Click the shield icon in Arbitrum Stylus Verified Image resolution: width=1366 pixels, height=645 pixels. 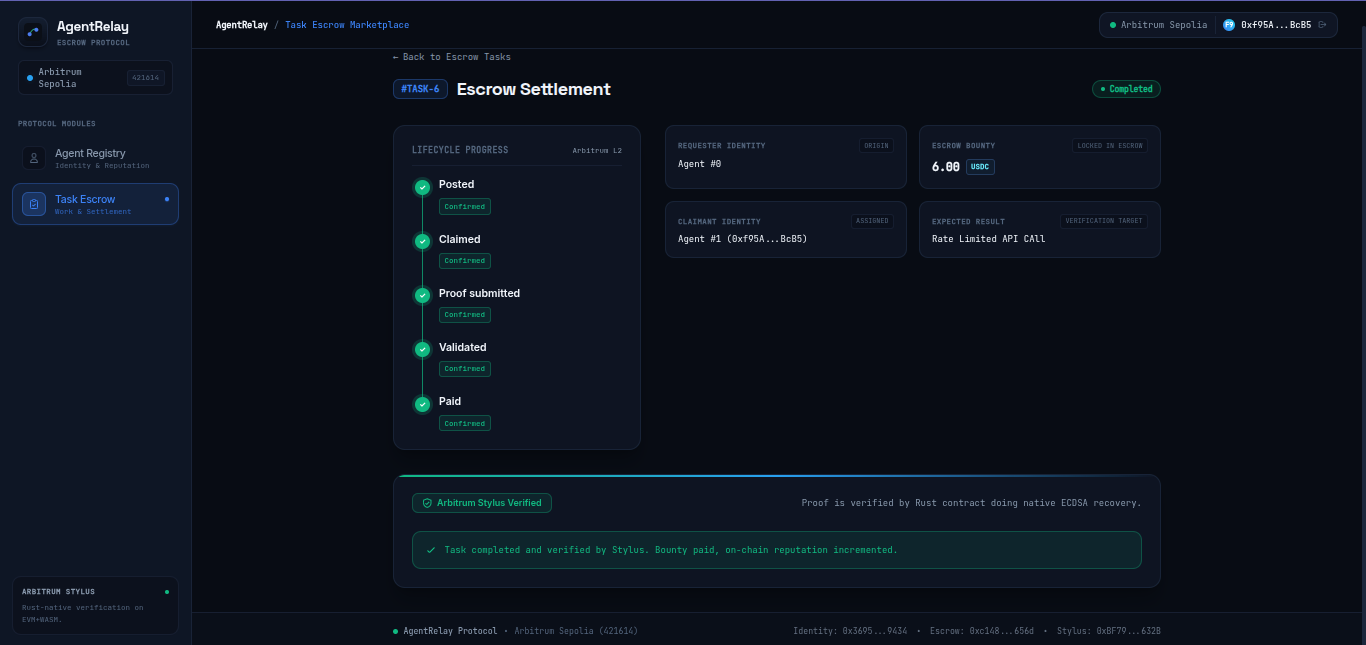coord(427,503)
